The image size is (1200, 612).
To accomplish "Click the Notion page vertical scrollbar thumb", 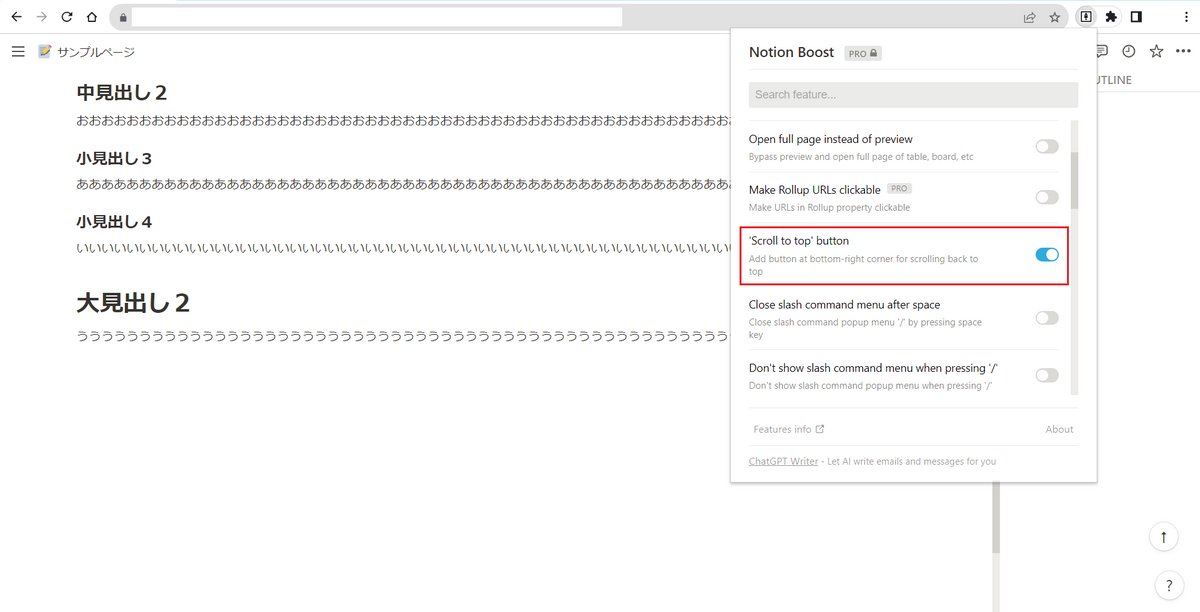I will click(x=996, y=518).
